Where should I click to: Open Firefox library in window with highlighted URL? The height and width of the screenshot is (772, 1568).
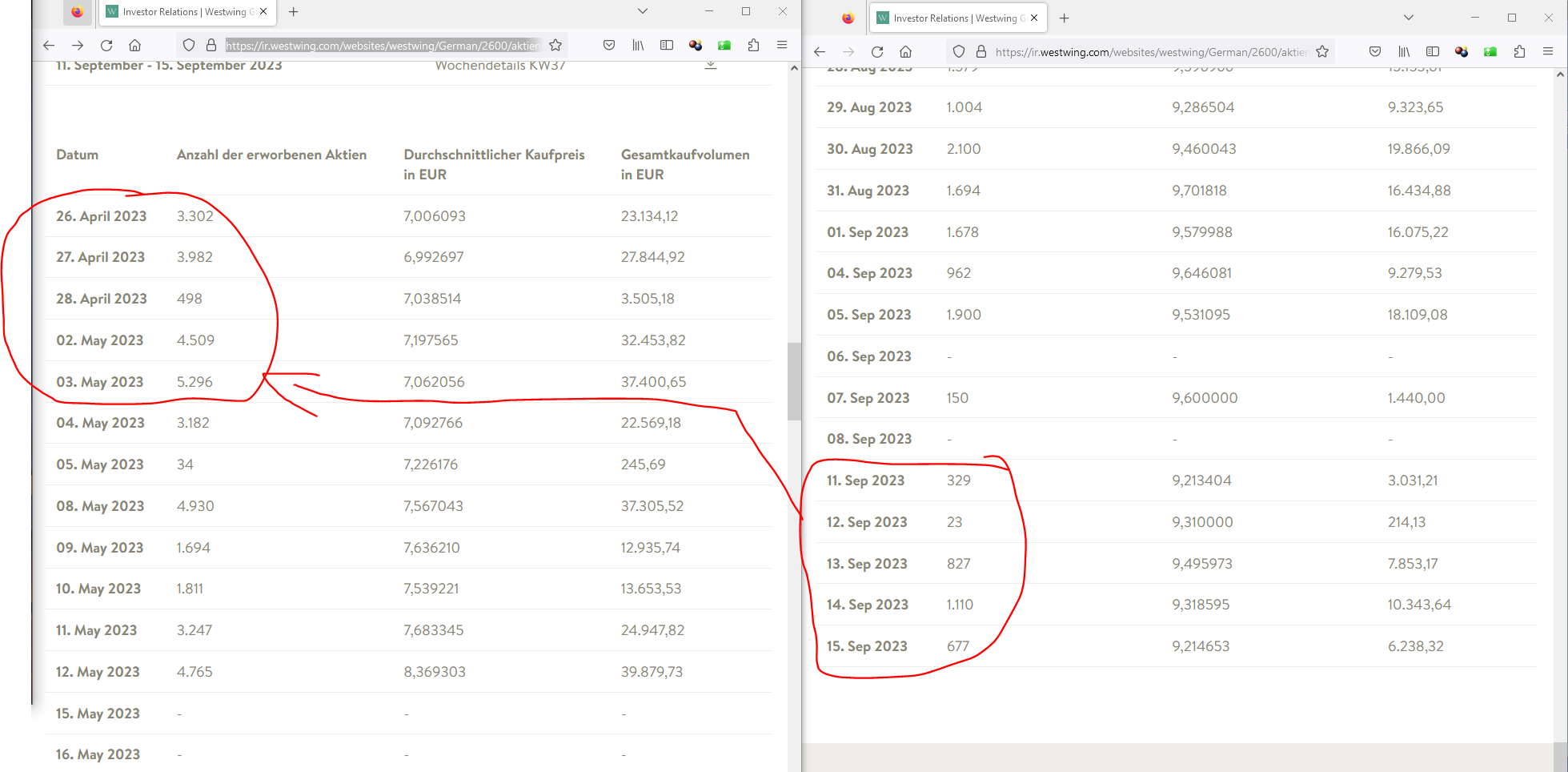click(638, 46)
